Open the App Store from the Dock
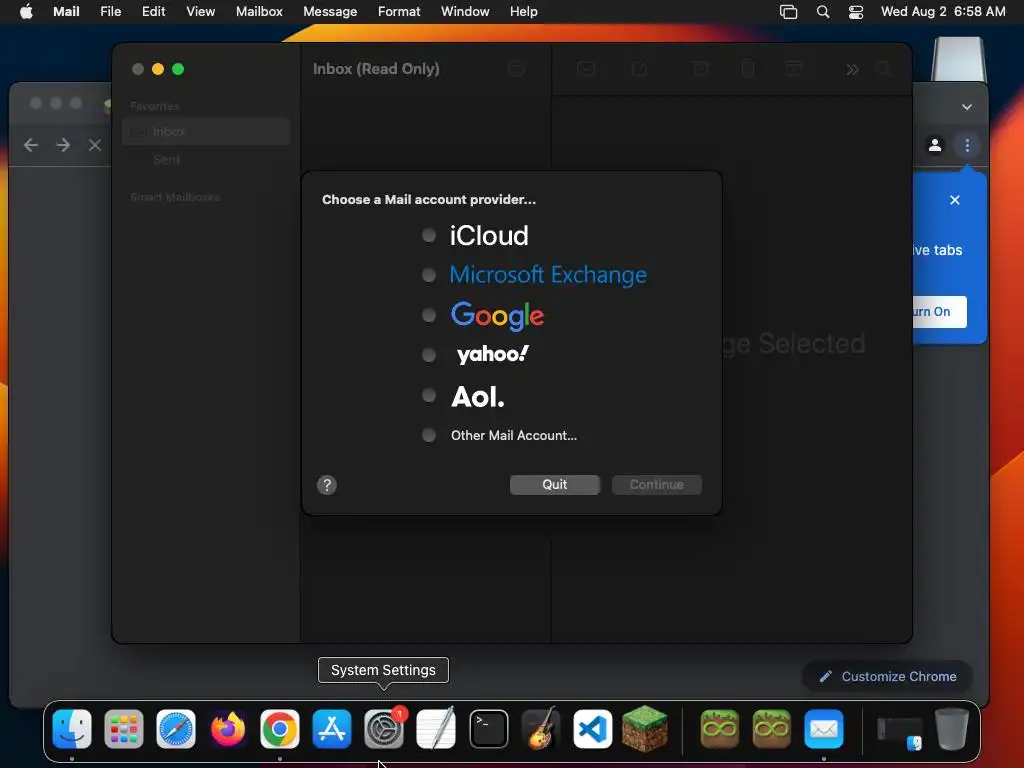 [332, 728]
